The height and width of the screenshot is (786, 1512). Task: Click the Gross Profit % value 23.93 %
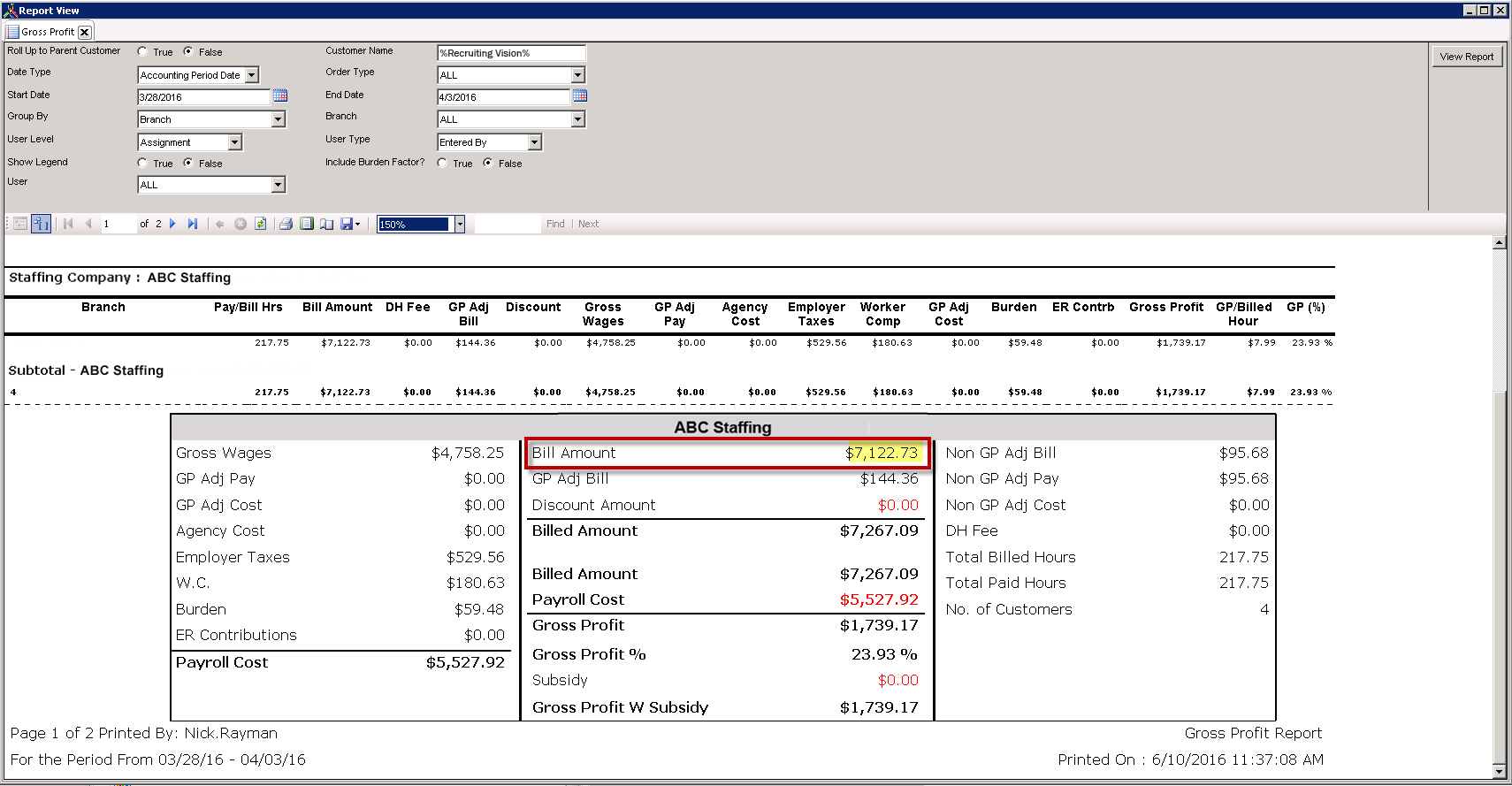click(884, 654)
